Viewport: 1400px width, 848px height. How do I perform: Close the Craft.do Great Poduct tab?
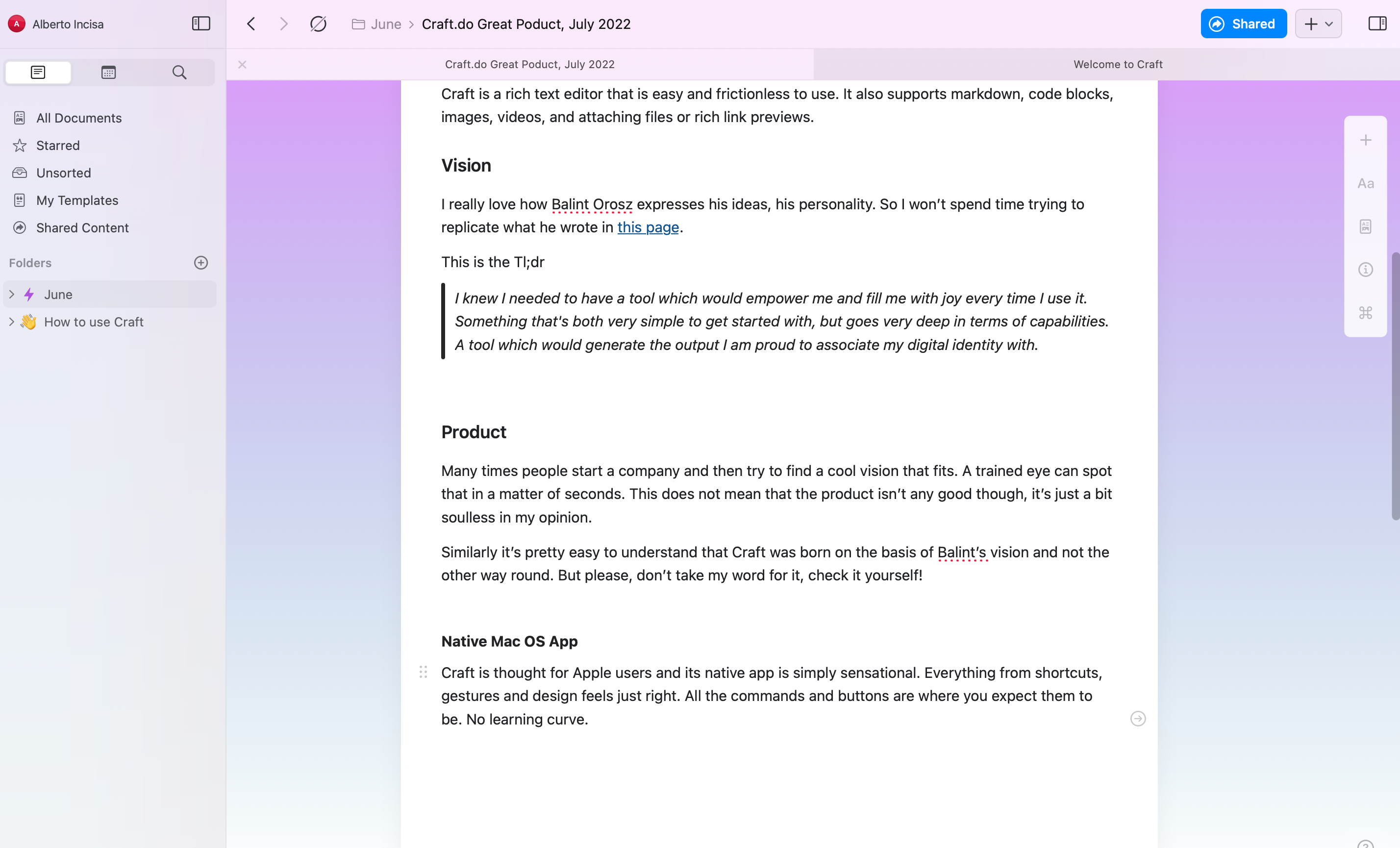pyautogui.click(x=242, y=64)
